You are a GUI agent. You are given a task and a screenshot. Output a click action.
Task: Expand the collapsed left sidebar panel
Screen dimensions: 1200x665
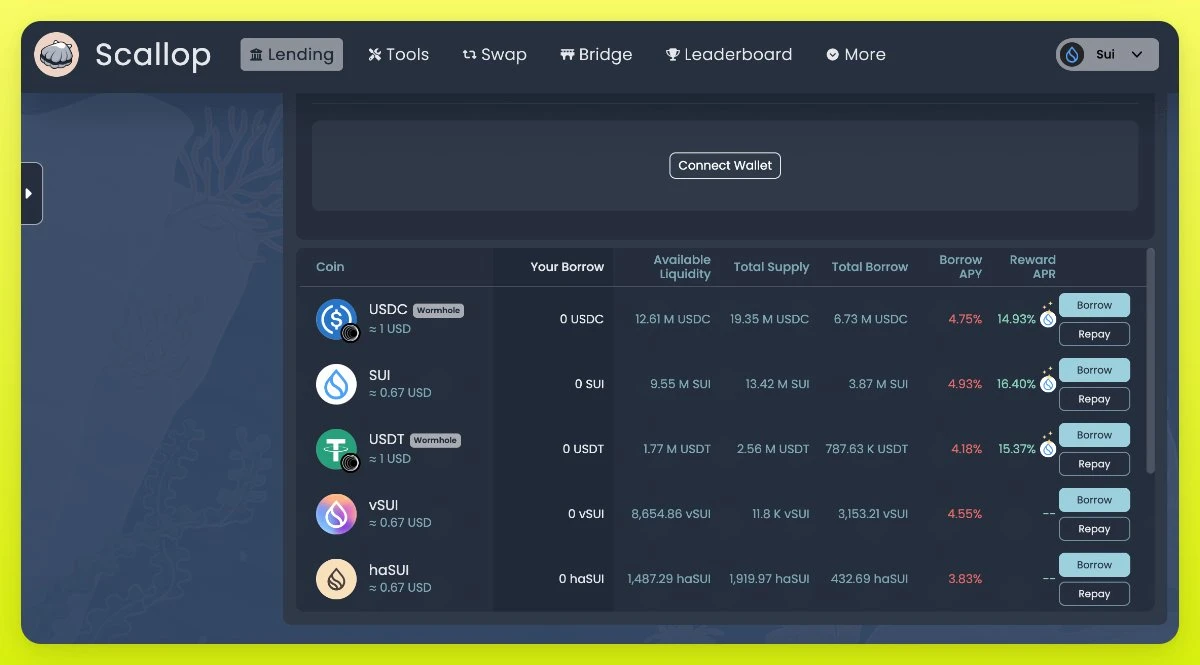pyautogui.click(x=30, y=193)
